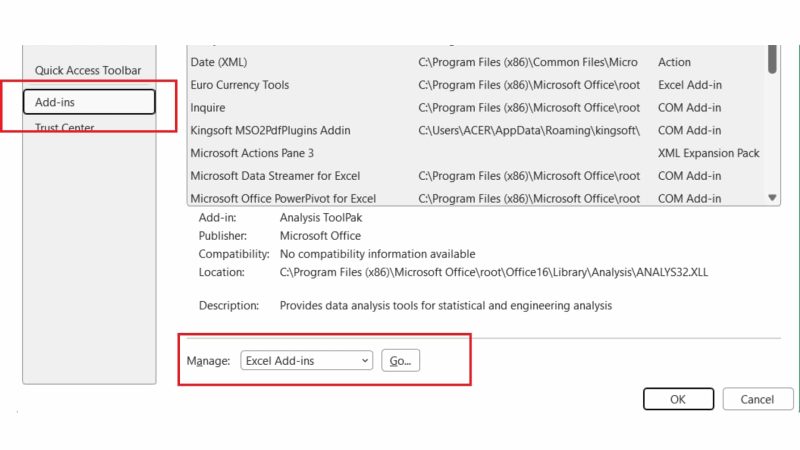Screen dimensions: 800x450
Task: Click the ANALYS32.XLL location path
Action: (x=494, y=272)
